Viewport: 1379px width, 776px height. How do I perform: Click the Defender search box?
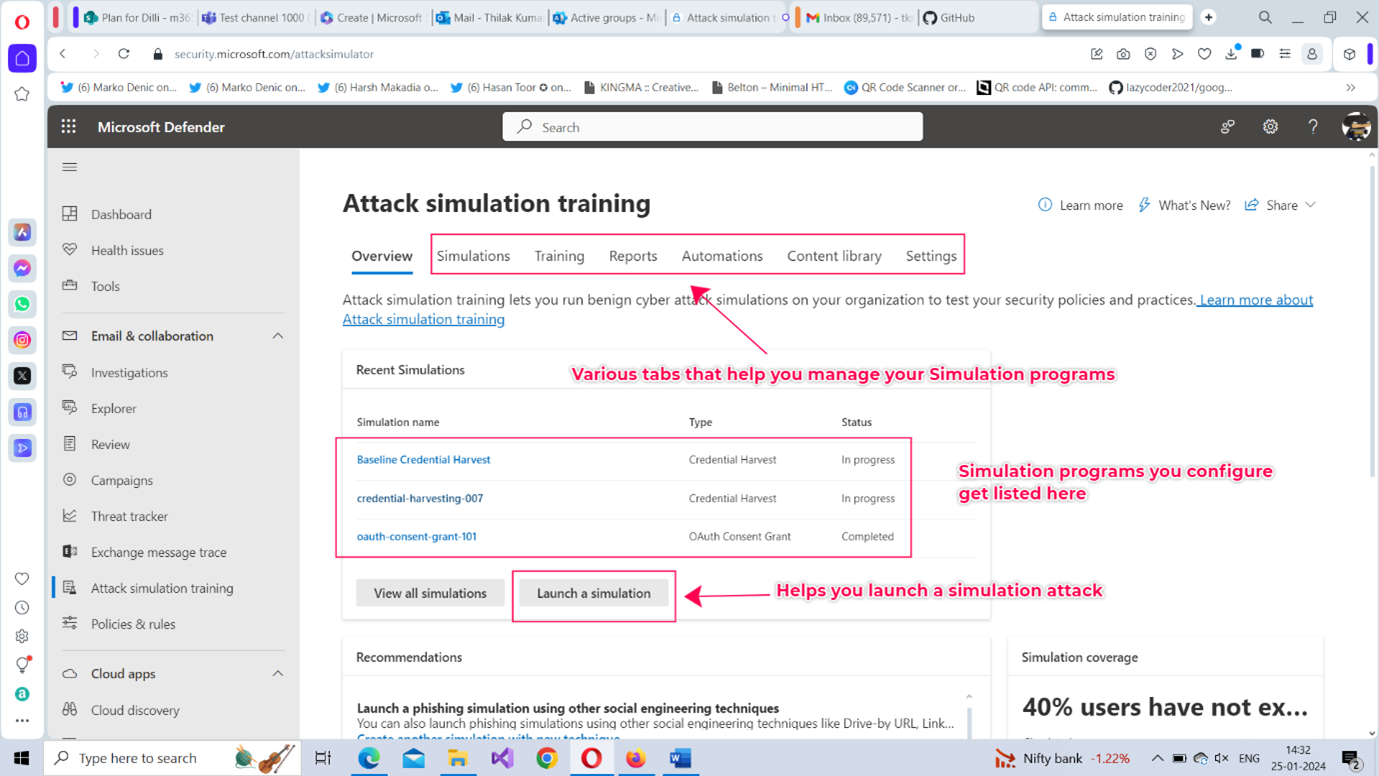712,127
